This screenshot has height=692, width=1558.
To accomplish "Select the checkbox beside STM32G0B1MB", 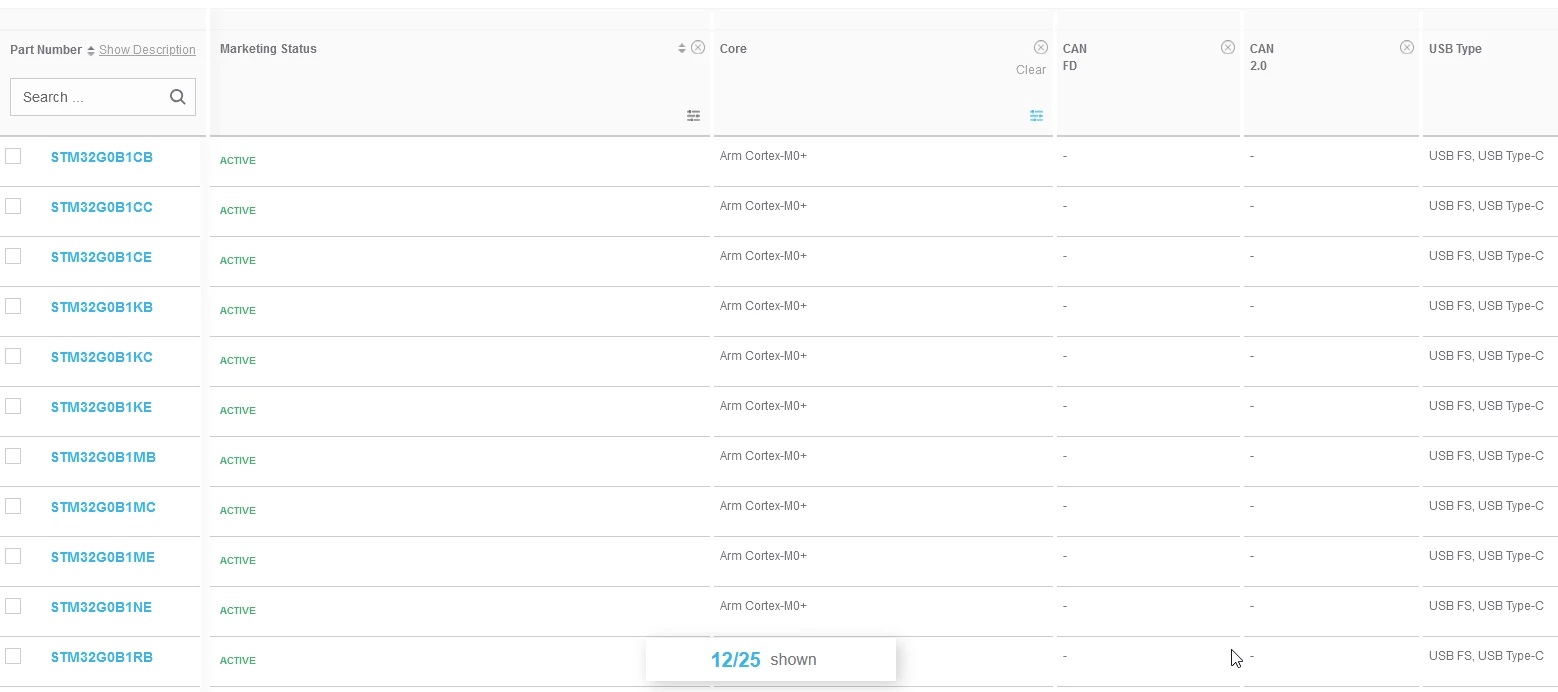I will point(13,456).
